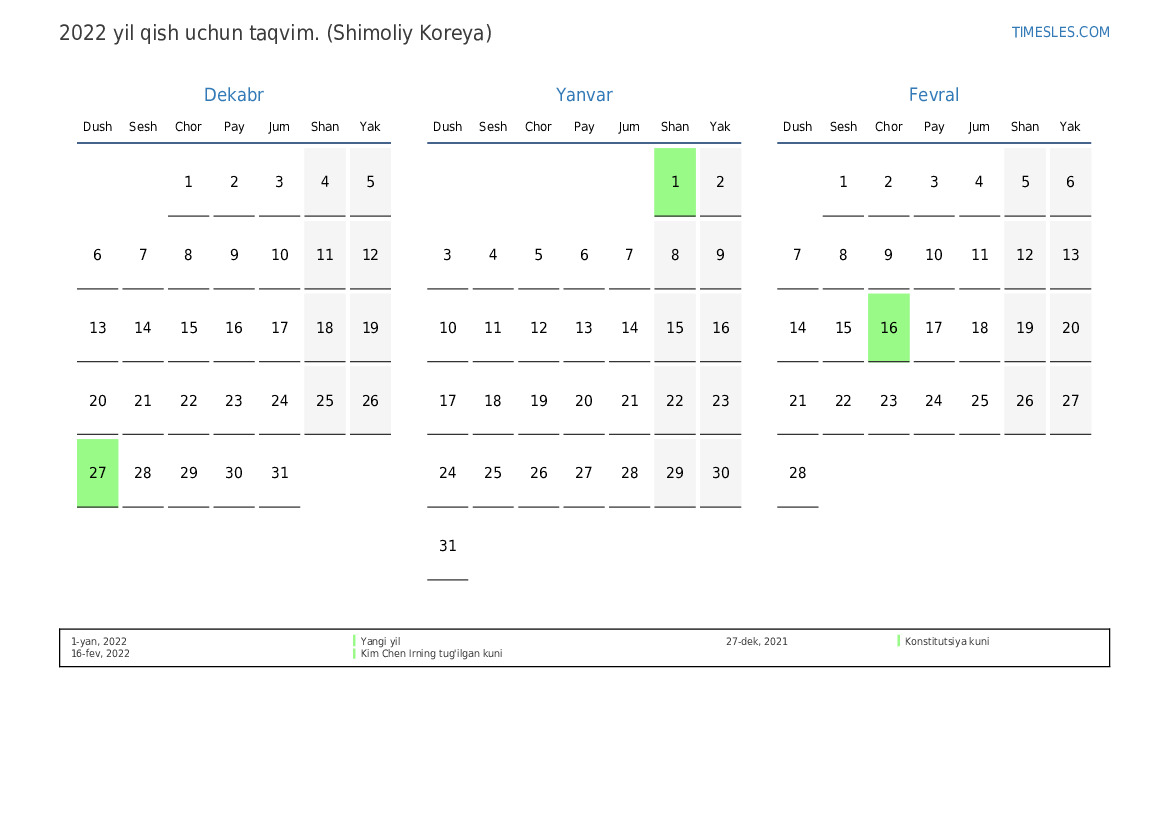Click the '1-yan, 2022' legend date
Viewport: 1169px width, 827px height.
pos(99,641)
